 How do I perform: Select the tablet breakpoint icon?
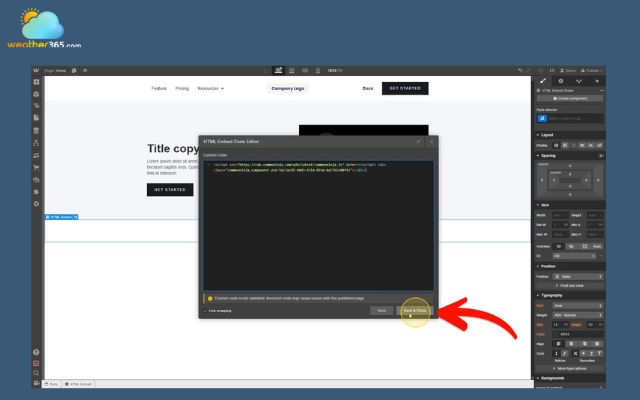(291, 71)
